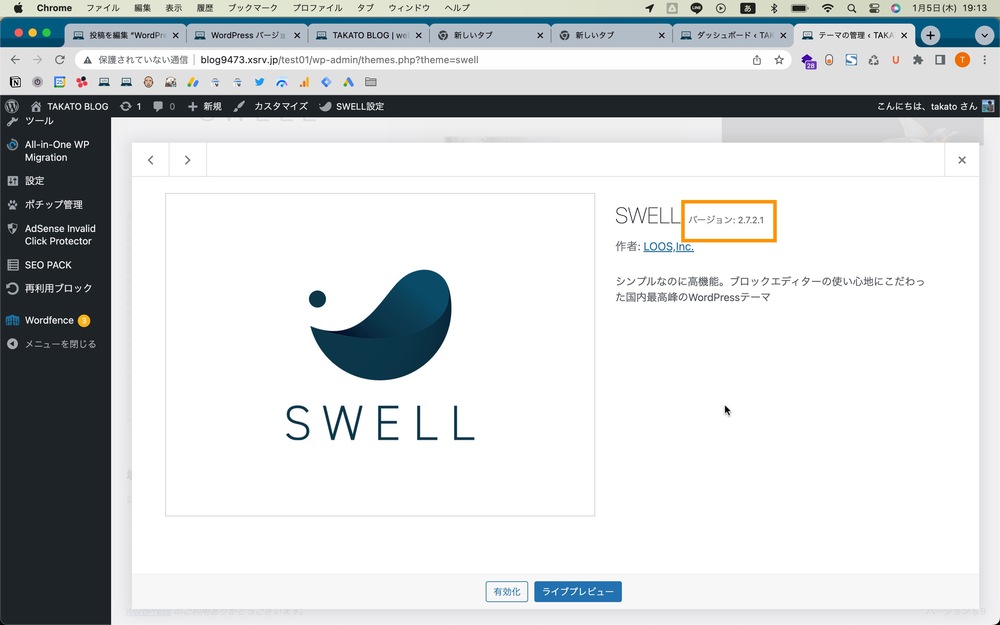Viewport: 1000px width, 625px height.
Task: Switch to the ダッシュボード tab
Action: [x=733, y=35]
